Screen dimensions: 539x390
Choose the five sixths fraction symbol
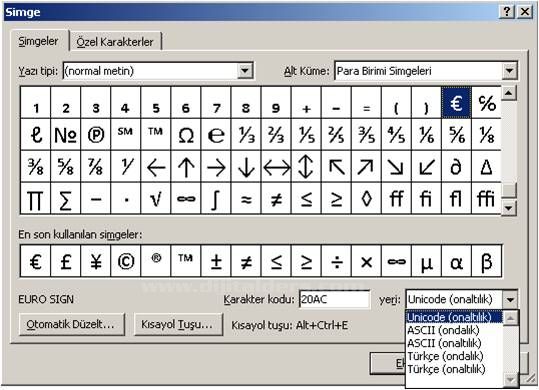[456, 135]
